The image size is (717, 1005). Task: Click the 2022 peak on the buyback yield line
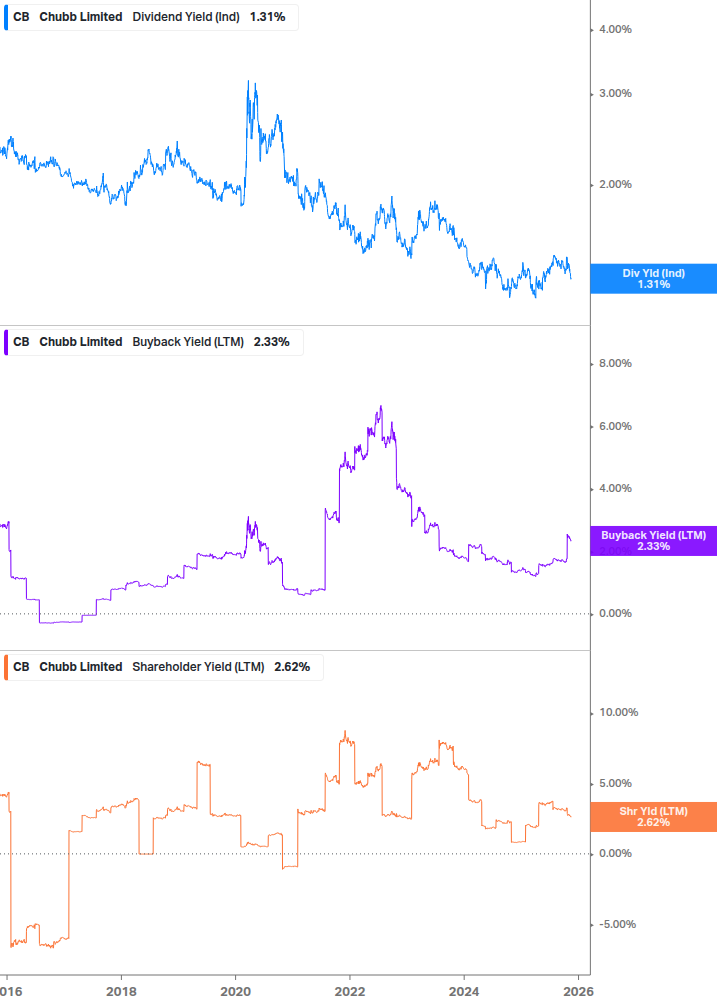(381, 406)
